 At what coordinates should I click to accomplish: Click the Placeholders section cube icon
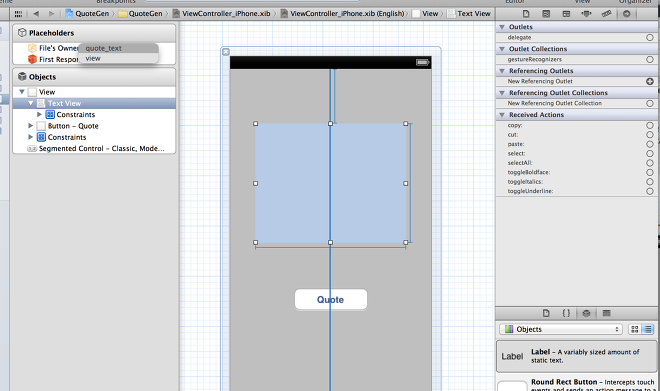22,33
